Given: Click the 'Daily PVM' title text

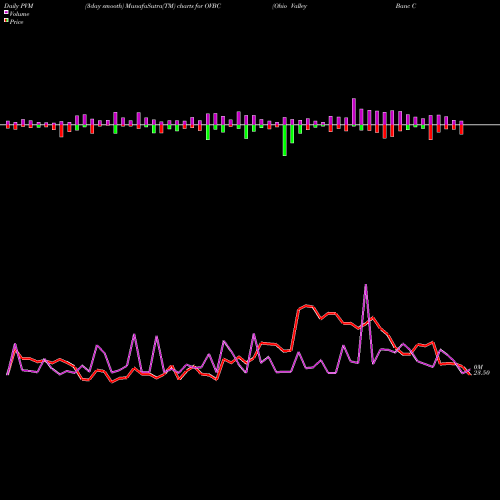Looking at the screenshot, I should click(19, 6).
